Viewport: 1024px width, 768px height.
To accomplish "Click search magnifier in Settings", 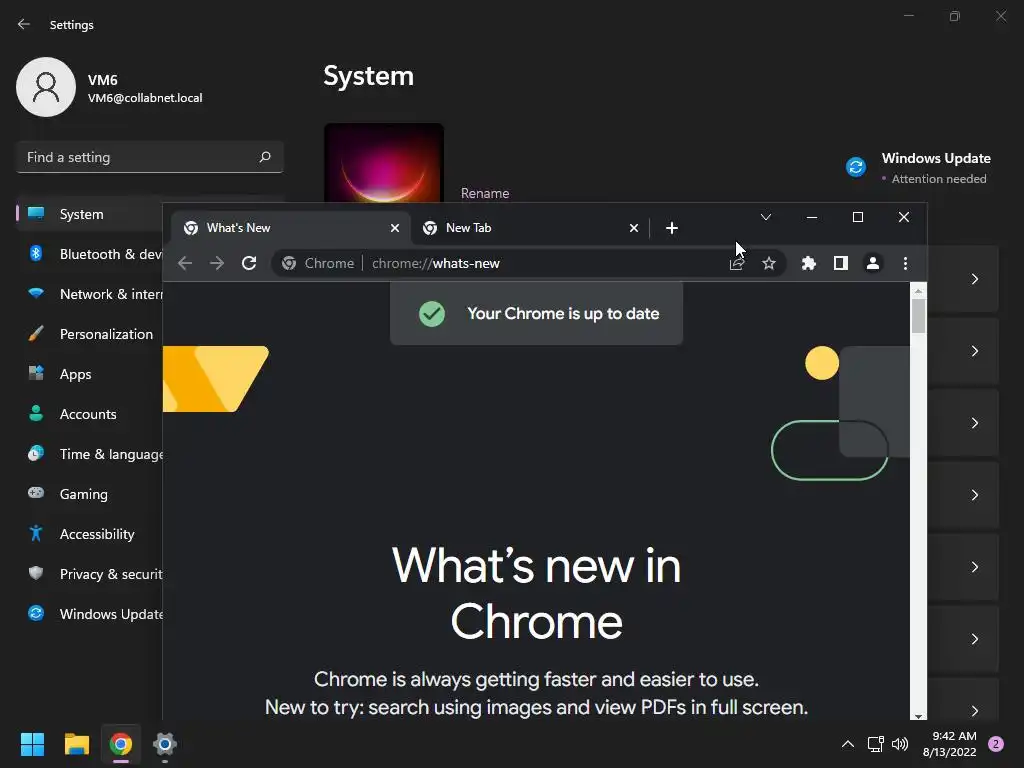I will 264,157.
